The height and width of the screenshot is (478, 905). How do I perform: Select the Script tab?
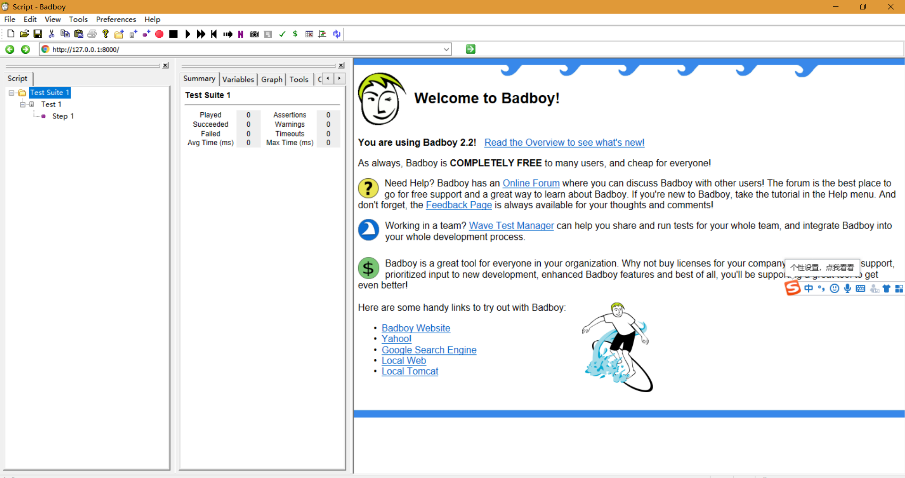[17, 78]
